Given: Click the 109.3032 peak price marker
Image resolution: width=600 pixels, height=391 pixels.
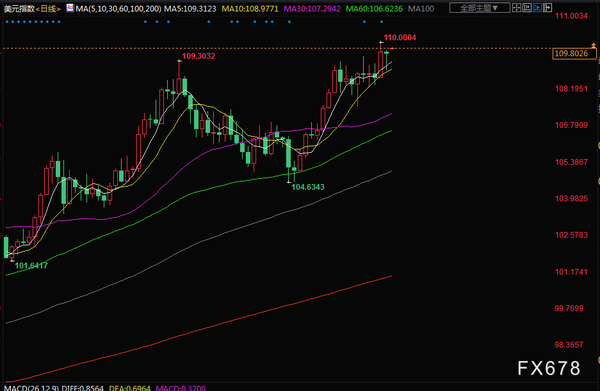Looking at the screenshot, I should click(198, 56).
